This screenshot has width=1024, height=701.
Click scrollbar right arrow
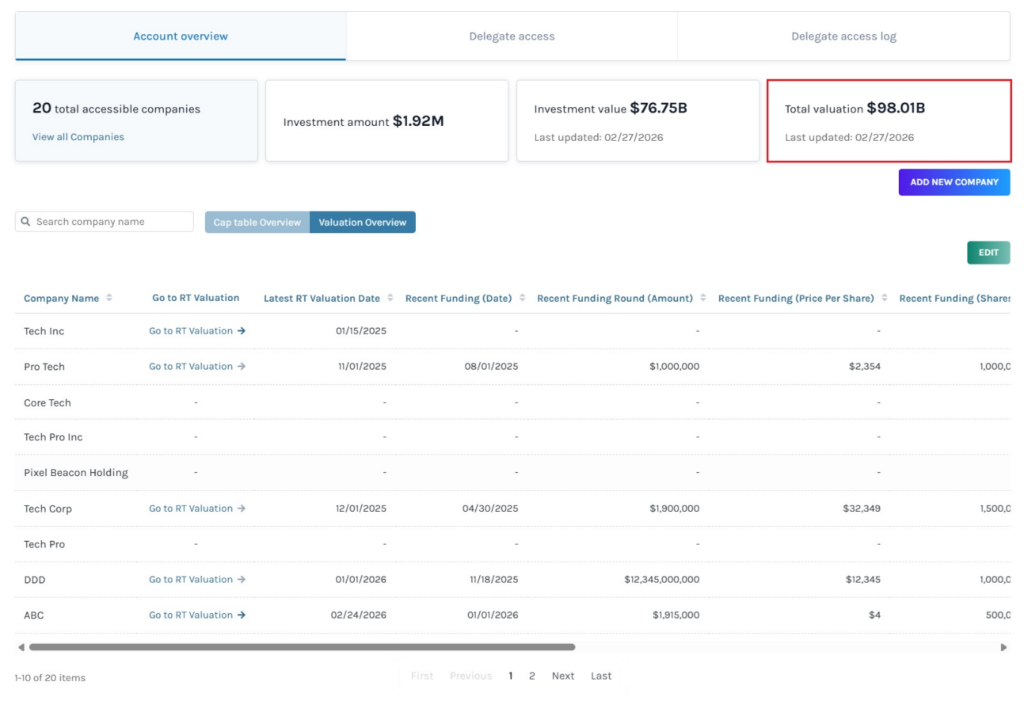pyautogui.click(x=1004, y=647)
